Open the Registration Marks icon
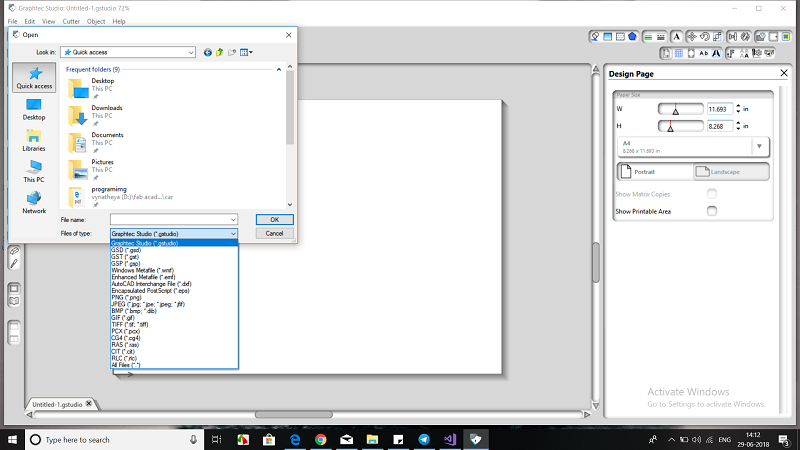800x450 pixels. point(691,53)
